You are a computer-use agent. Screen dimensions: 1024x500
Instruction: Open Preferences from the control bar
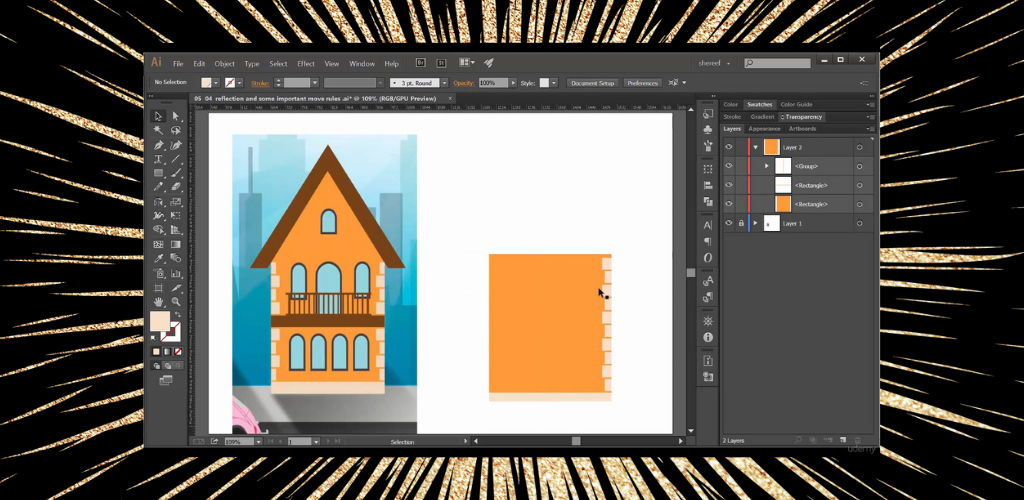tap(643, 83)
